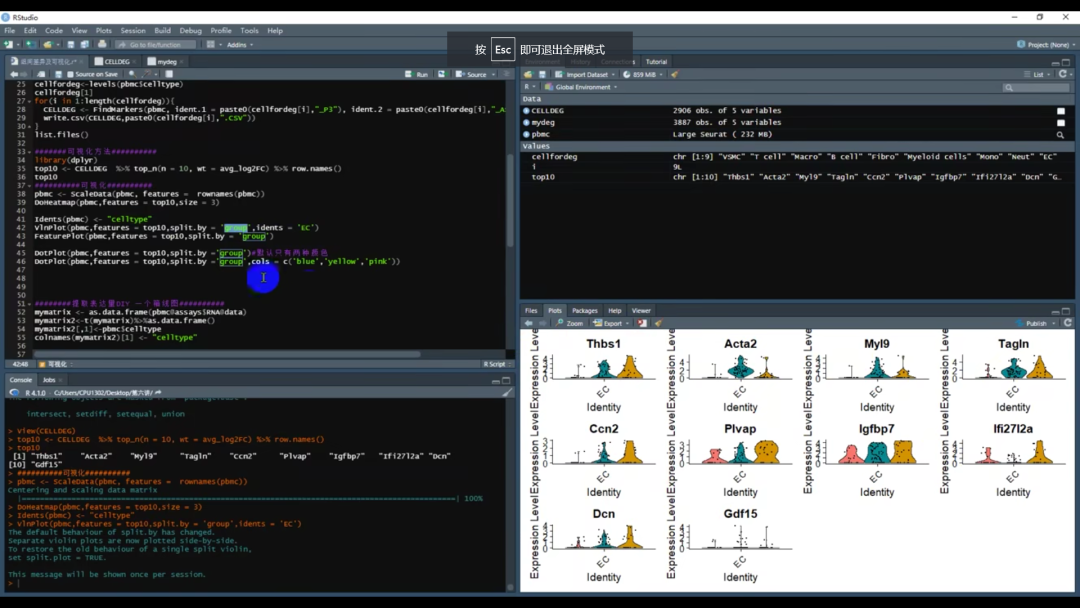This screenshot has height=608, width=1080.
Task: Open the Session menu
Action: coord(133,30)
